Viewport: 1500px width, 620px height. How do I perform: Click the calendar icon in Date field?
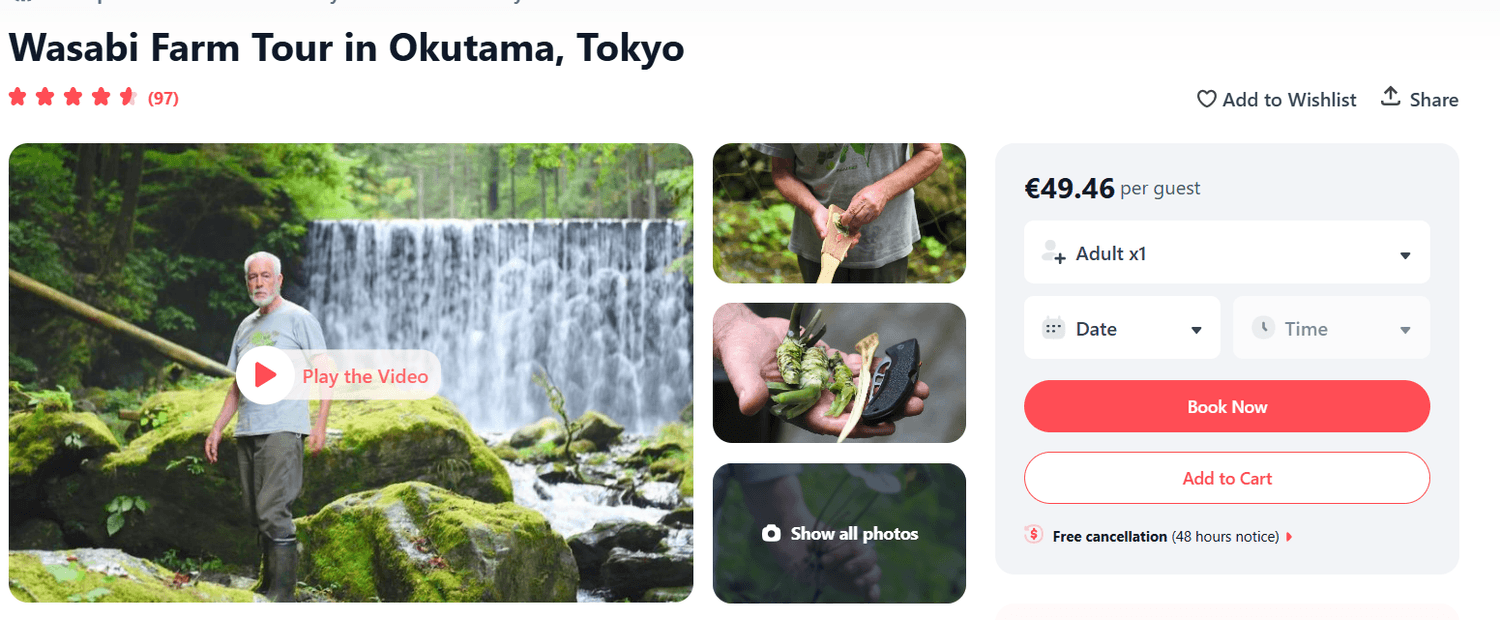pyautogui.click(x=1053, y=328)
